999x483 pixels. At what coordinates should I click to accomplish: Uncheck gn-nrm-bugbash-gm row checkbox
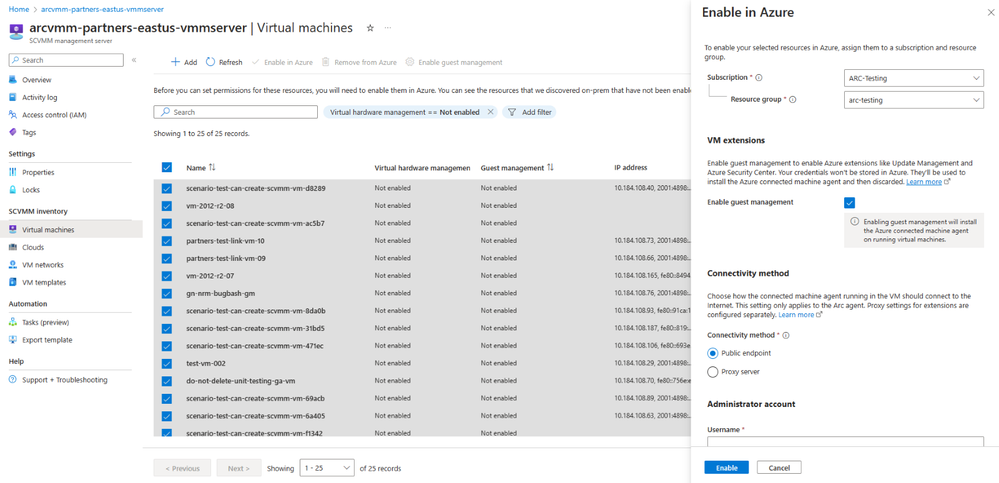tap(167, 294)
